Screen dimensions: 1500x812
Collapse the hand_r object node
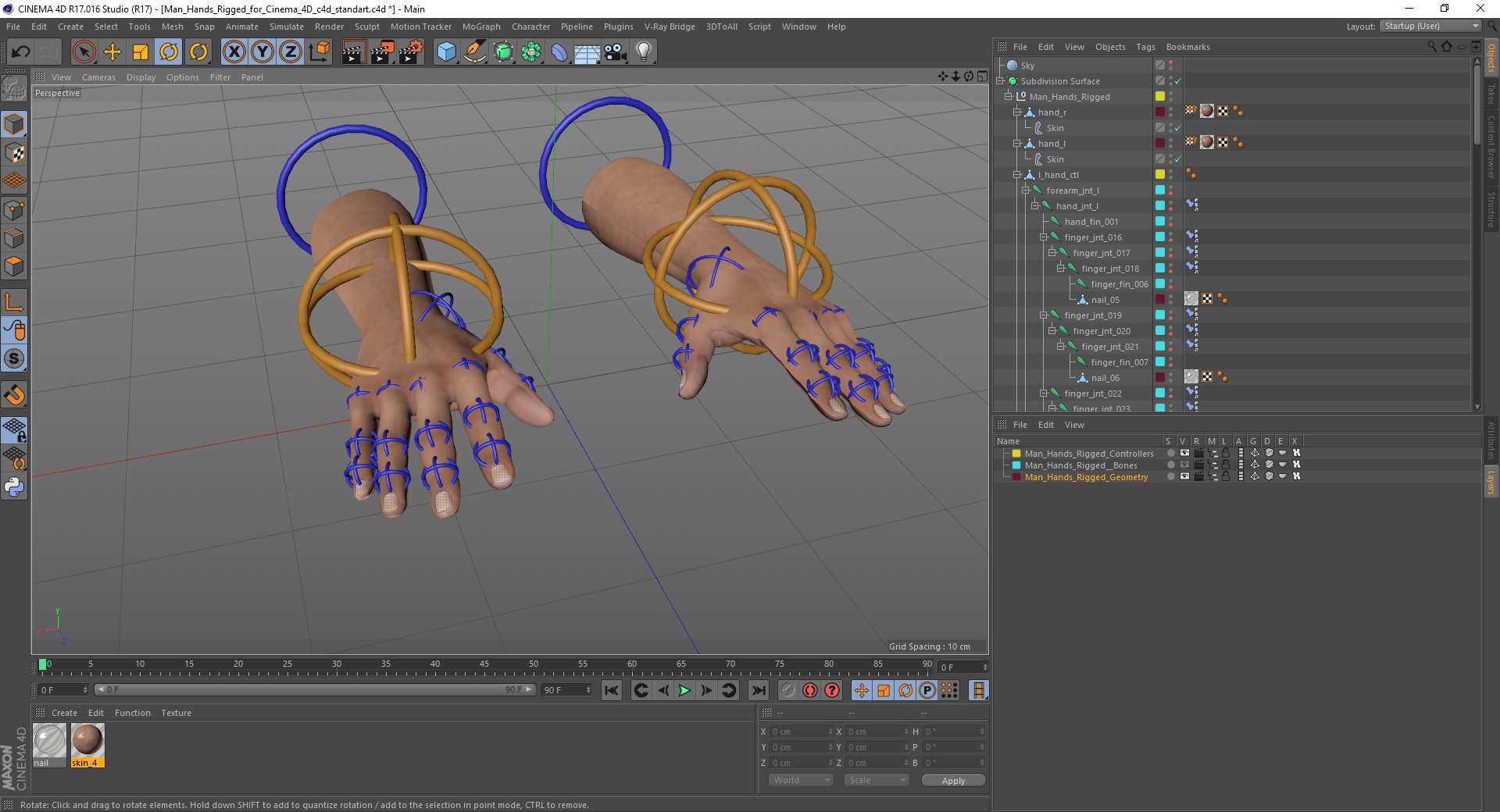pyautogui.click(x=1017, y=112)
